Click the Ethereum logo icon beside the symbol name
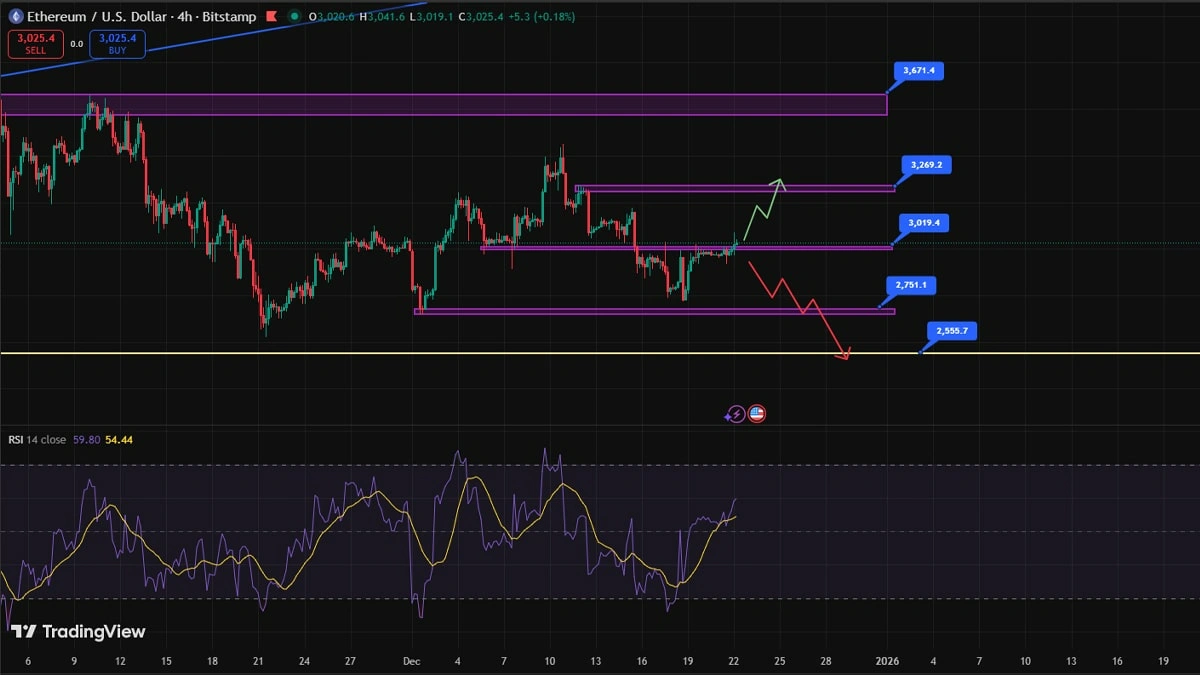This screenshot has height=675, width=1200. tap(16, 17)
